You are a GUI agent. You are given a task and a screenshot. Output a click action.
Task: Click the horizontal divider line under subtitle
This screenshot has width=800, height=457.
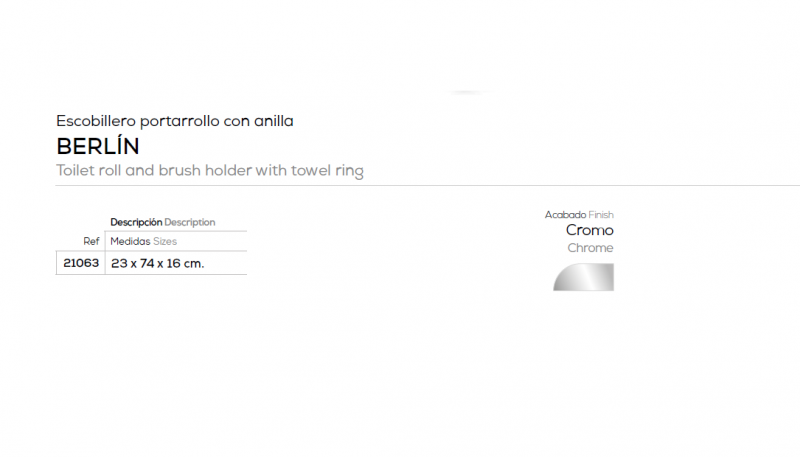(x=428, y=186)
